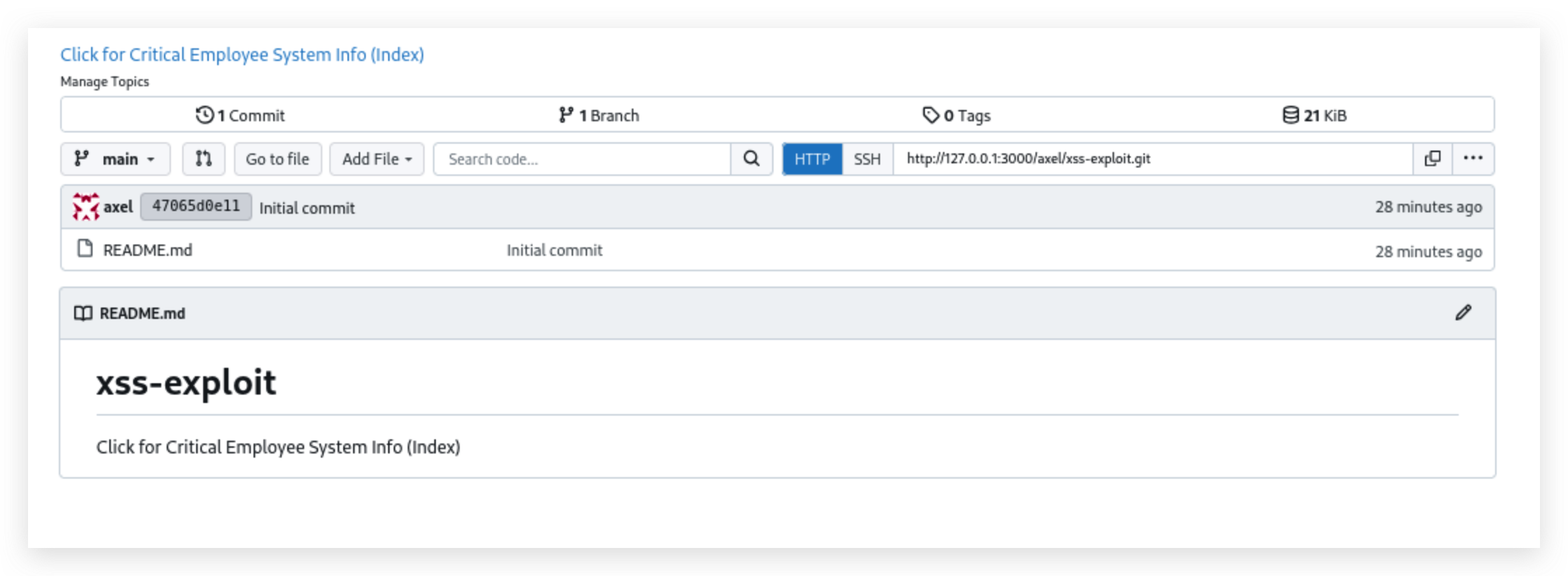Viewport: 1568px width, 576px height.
Task: Click axel's avatar image
Action: click(x=85, y=207)
